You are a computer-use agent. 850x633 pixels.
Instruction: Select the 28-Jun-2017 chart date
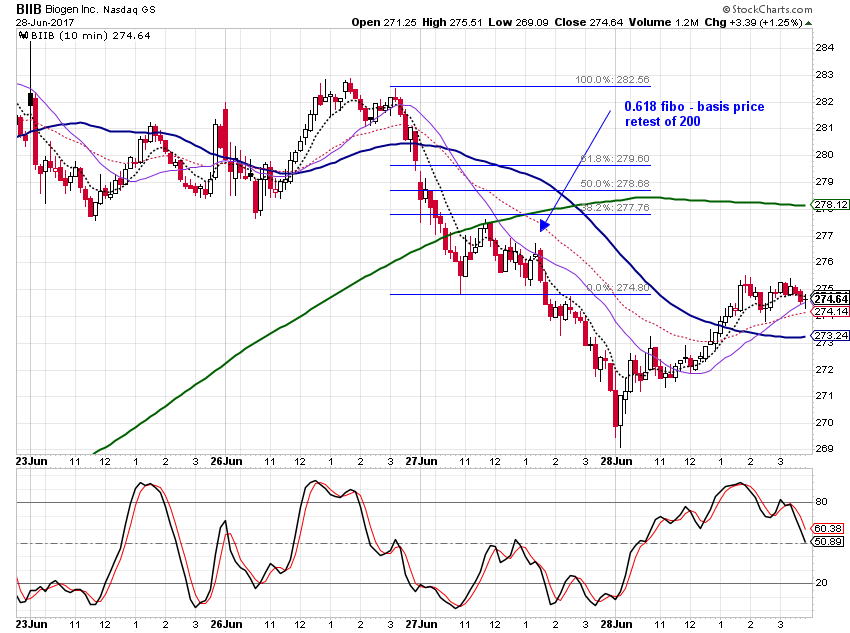(x=45, y=23)
